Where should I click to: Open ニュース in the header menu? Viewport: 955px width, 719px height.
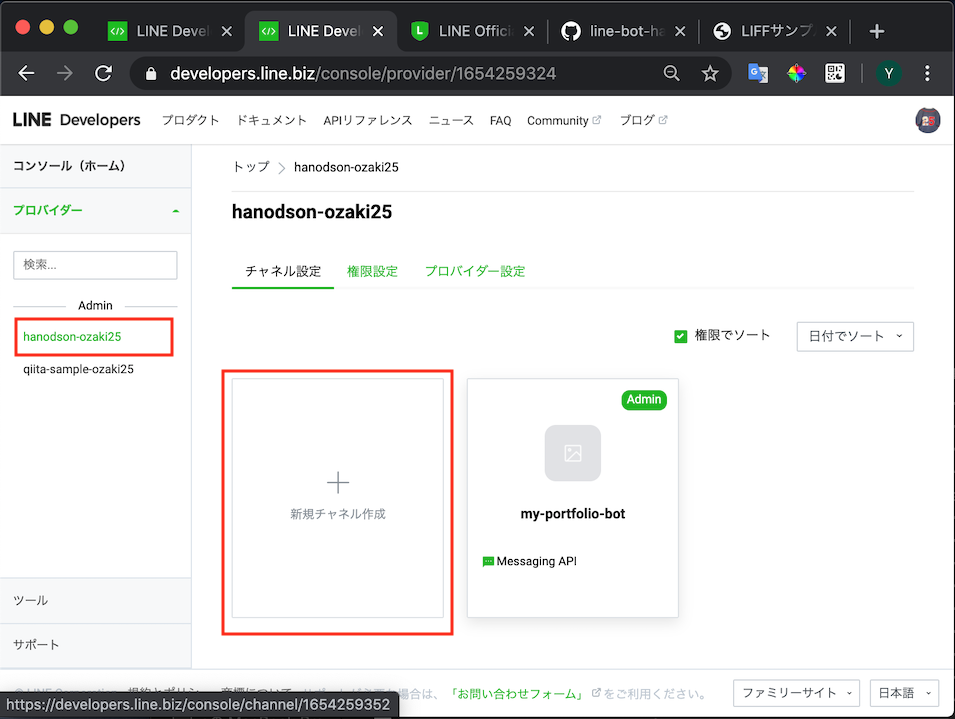point(451,120)
